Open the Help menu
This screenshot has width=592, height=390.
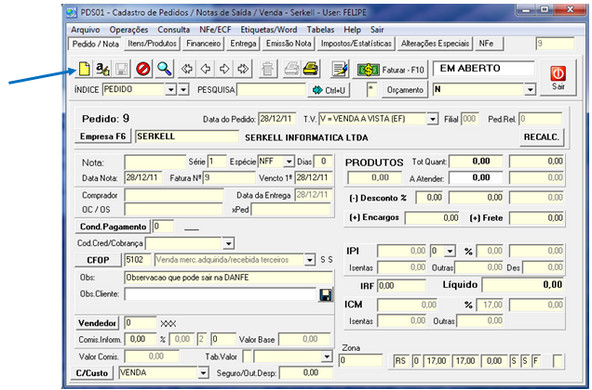352,30
